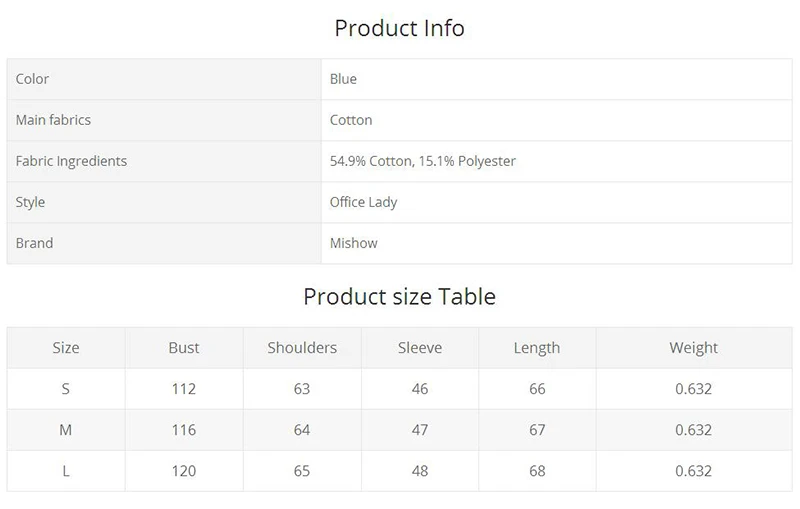The height and width of the screenshot is (509, 800).
Task: Click the Mishow brand value
Action: [354, 243]
